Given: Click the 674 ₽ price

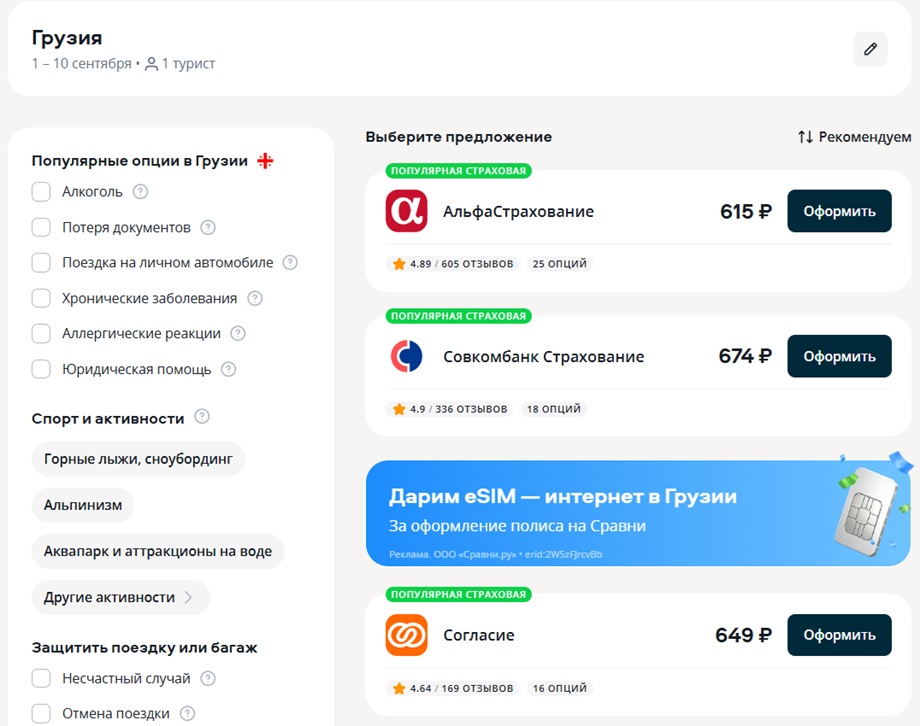Looking at the screenshot, I should [745, 356].
